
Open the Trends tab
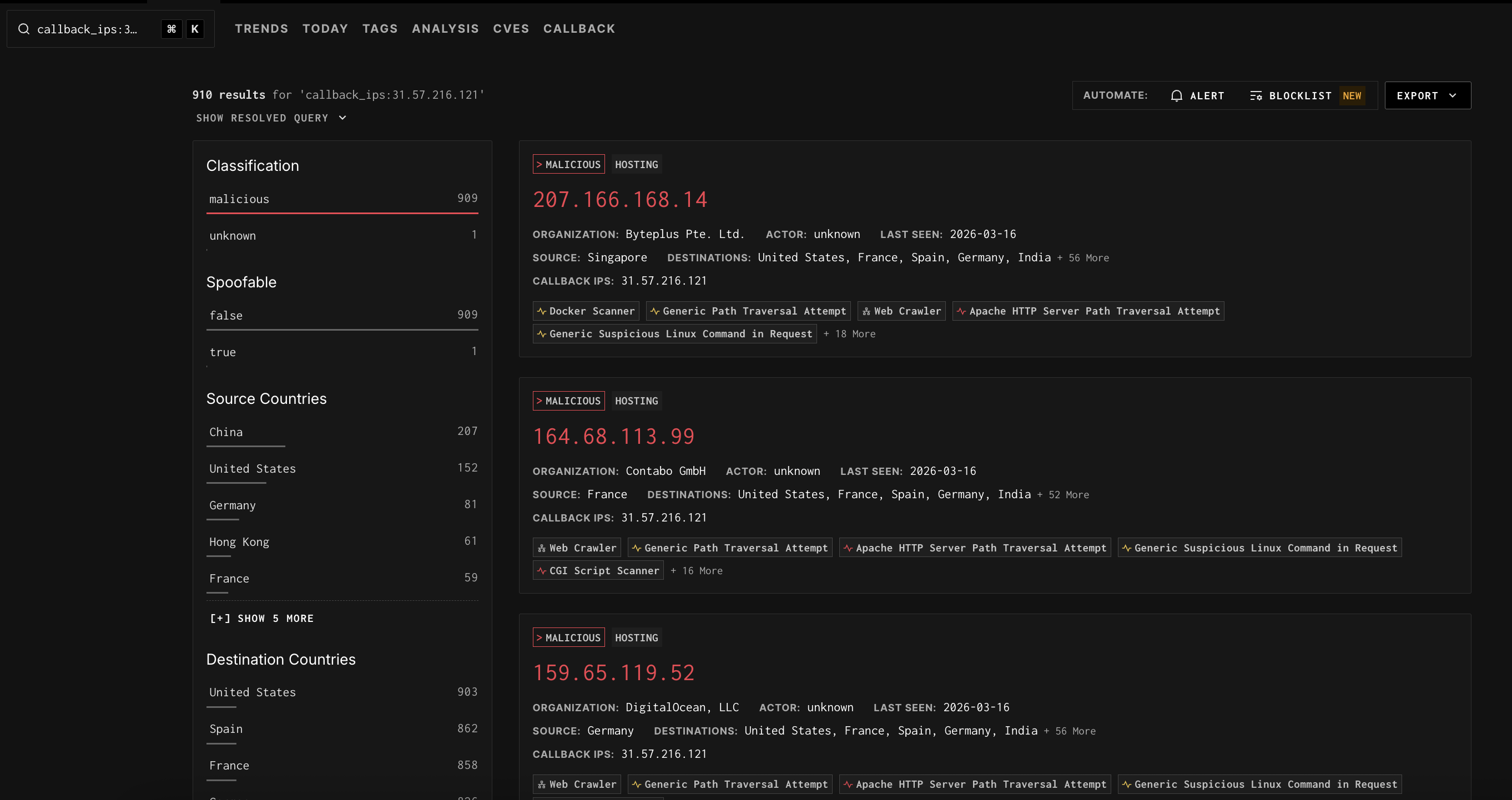click(x=261, y=29)
